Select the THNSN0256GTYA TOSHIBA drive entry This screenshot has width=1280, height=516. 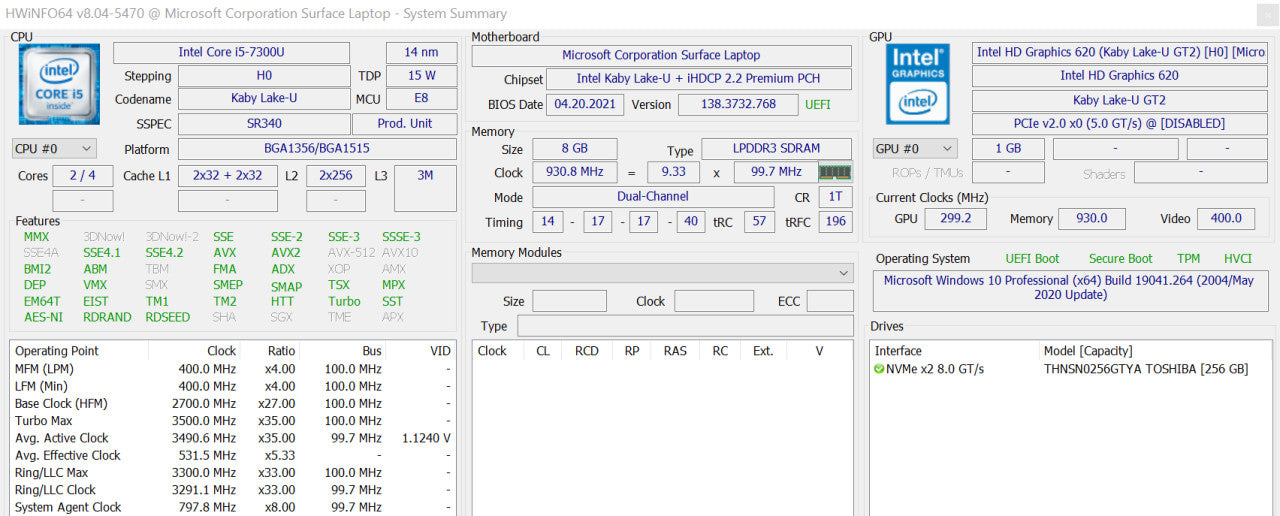[1146, 369]
